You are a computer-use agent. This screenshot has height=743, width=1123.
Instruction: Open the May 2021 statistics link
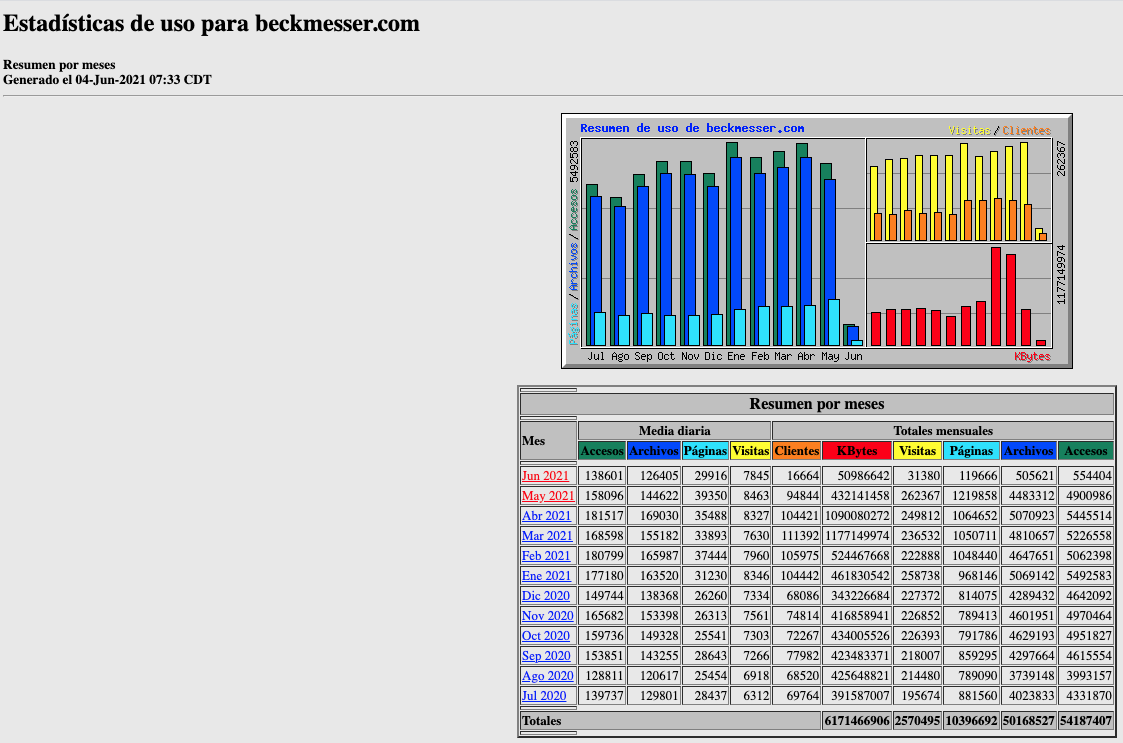point(547,496)
